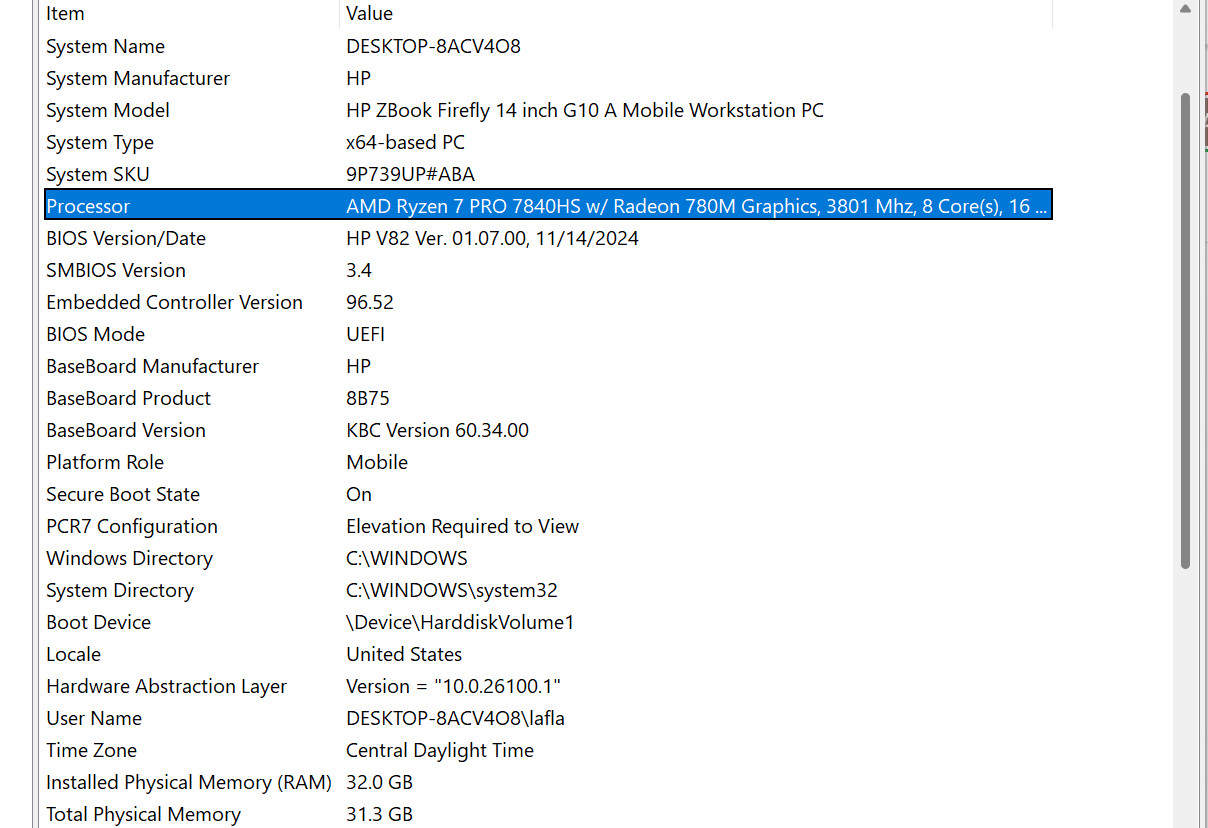Select the PCR7 Configuration row
The image size is (1208, 828).
(548, 526)
